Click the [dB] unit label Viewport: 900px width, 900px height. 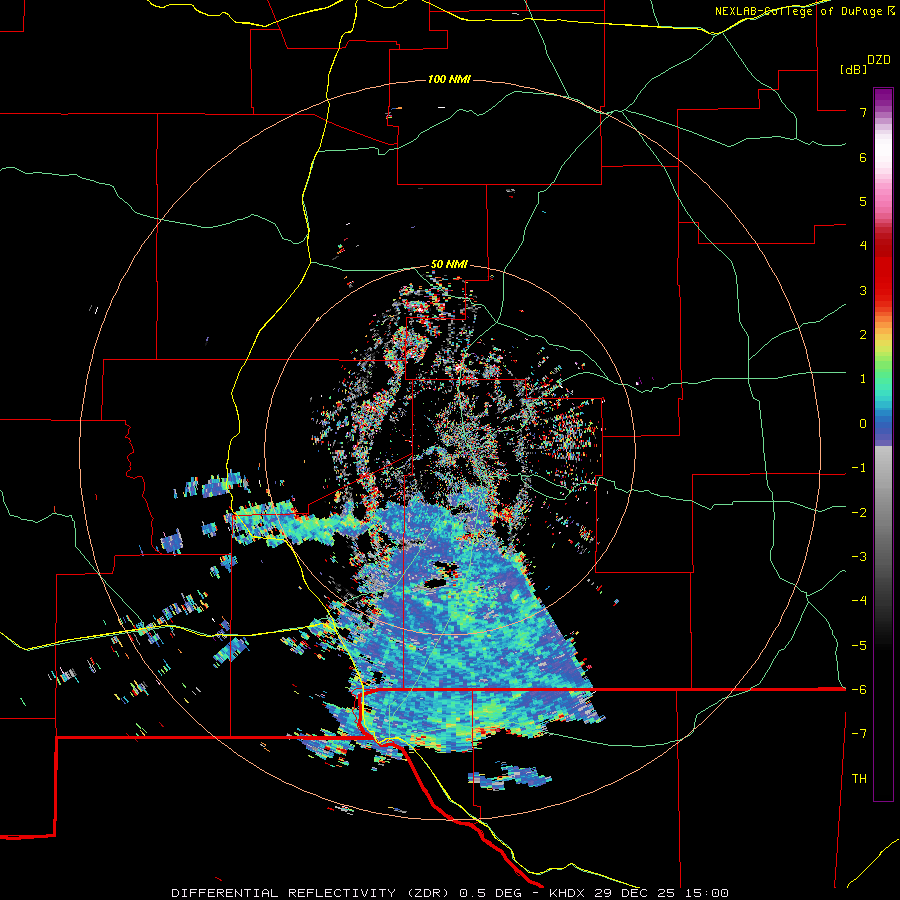tap(854, 69)
